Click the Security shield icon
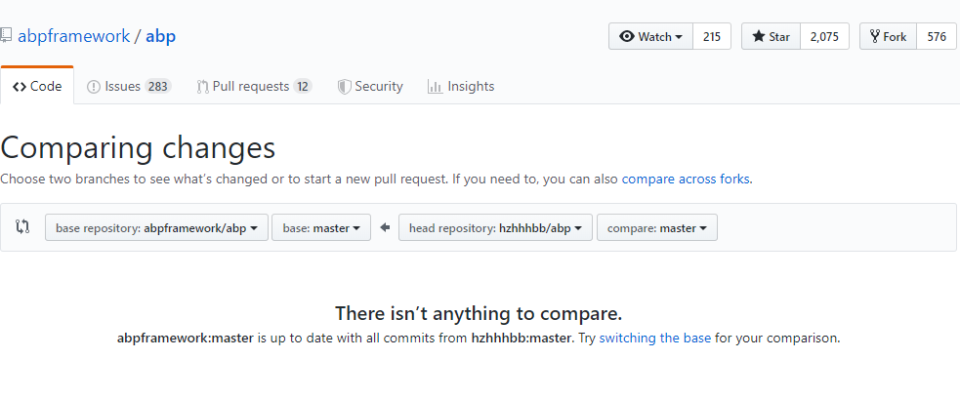 (344, 87)
